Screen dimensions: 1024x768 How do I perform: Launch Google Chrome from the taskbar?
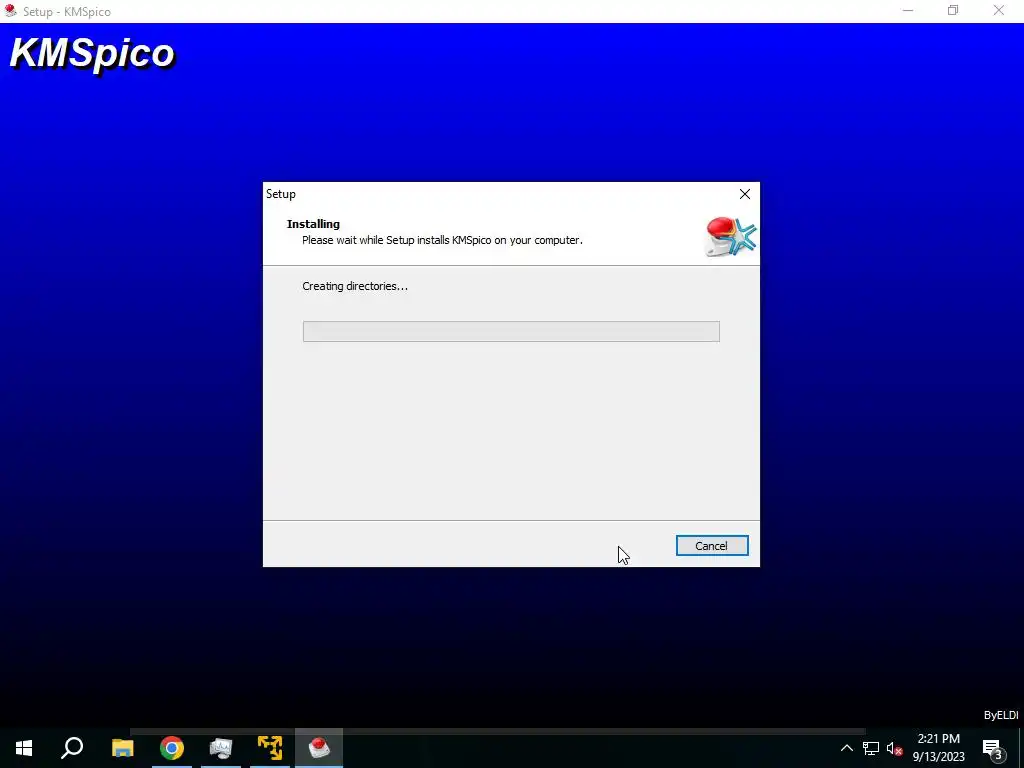tap(172, 748)
